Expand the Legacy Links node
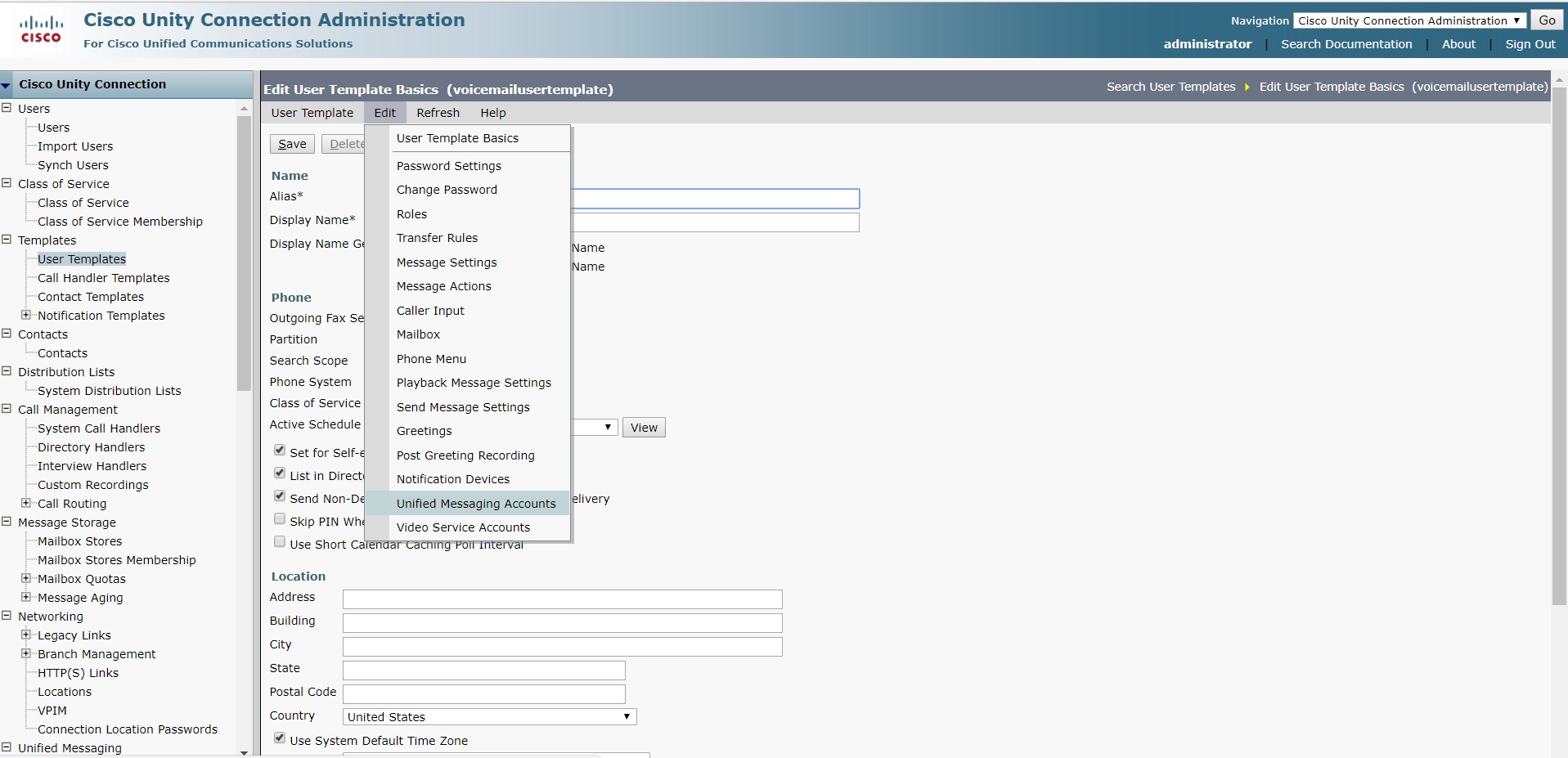This screenshot has height=758, width=1568. 26,635
